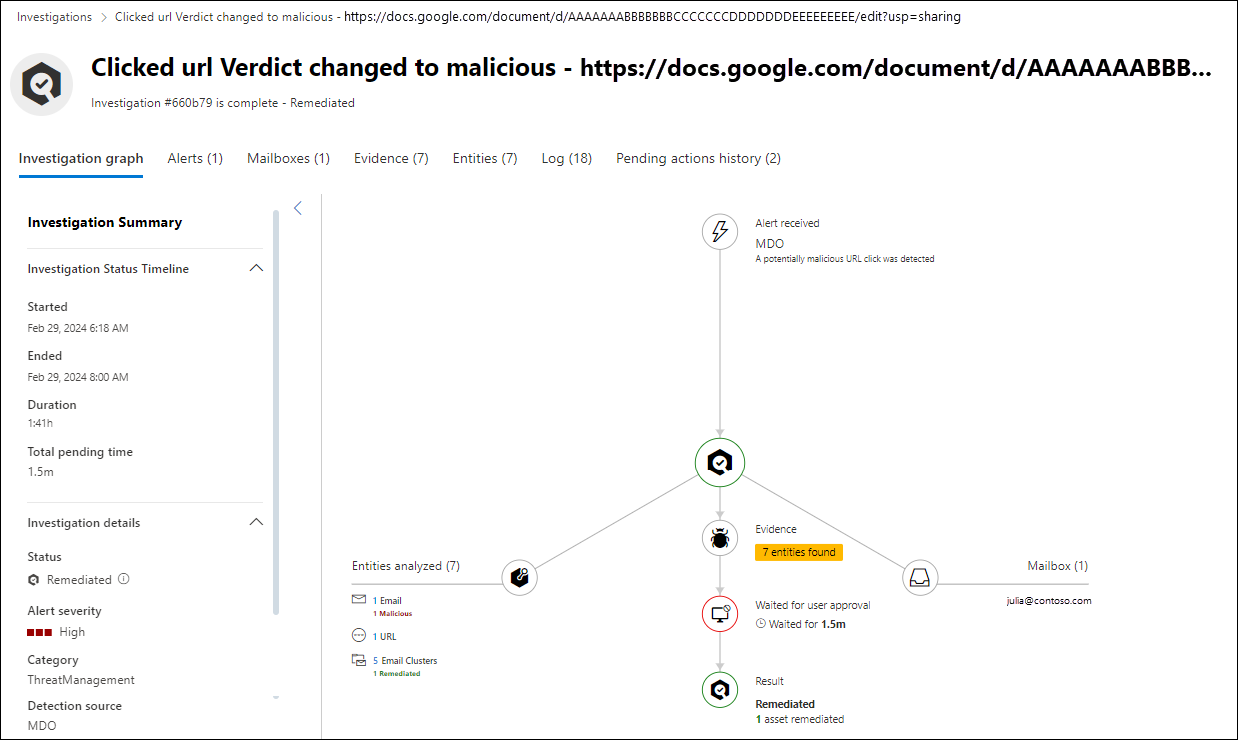Viewport: 1238px width, 740px height.
Task: Select the Waited for user approval node
Action: (x=720, y=614)
